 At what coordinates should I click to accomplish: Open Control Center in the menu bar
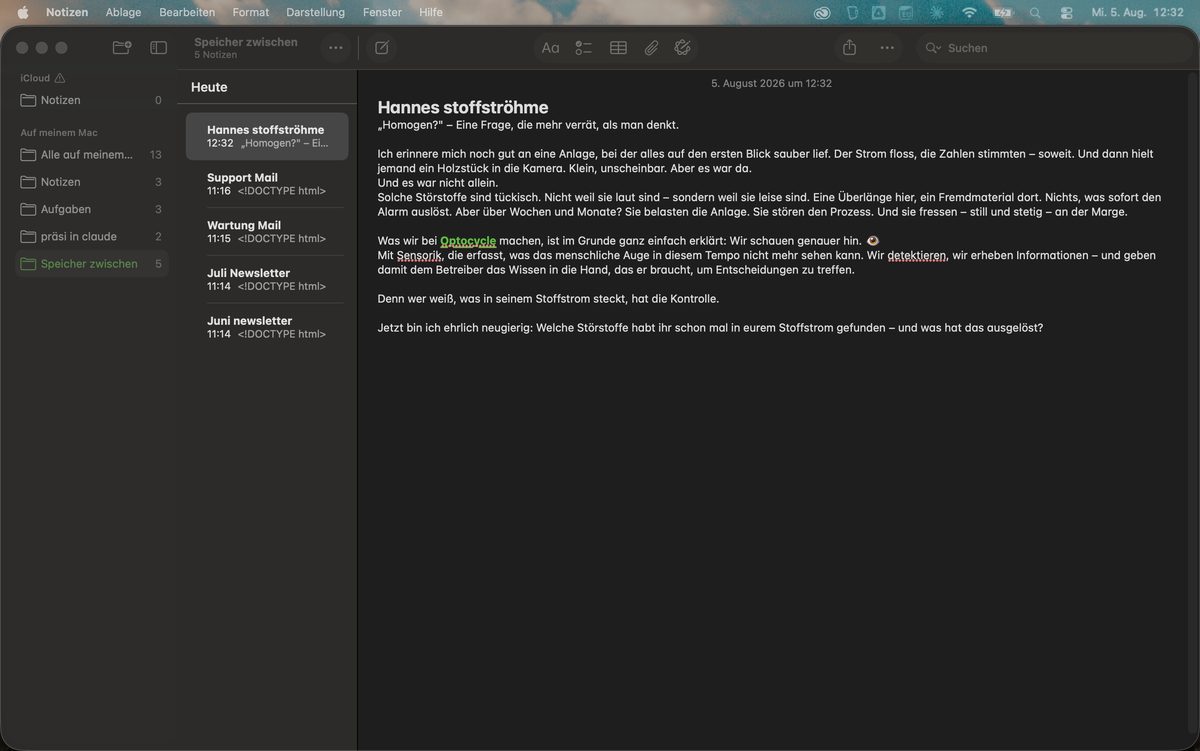coord(1066,12)
